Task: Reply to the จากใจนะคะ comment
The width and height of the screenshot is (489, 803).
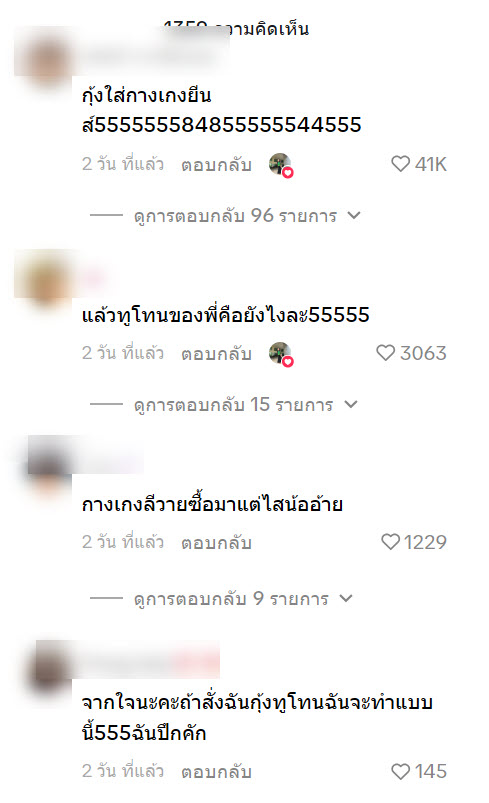Action: [x=216, y=772]
